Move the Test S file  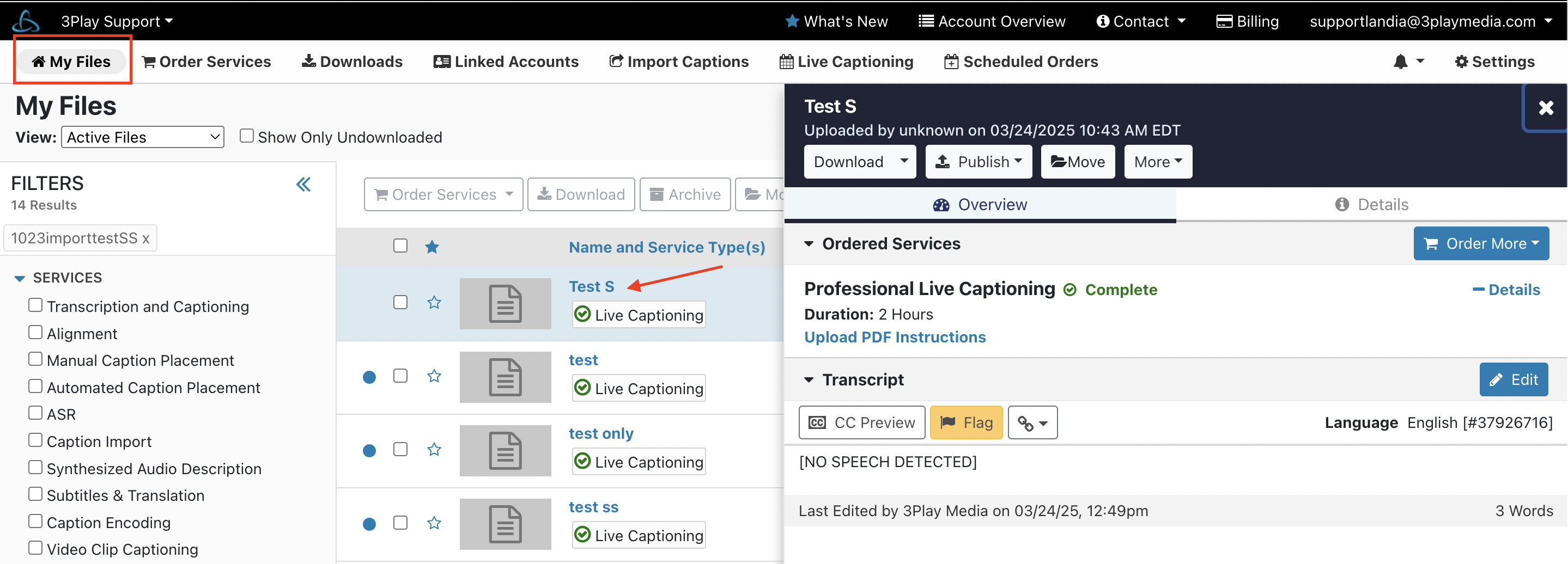[x=1078, y=162]
